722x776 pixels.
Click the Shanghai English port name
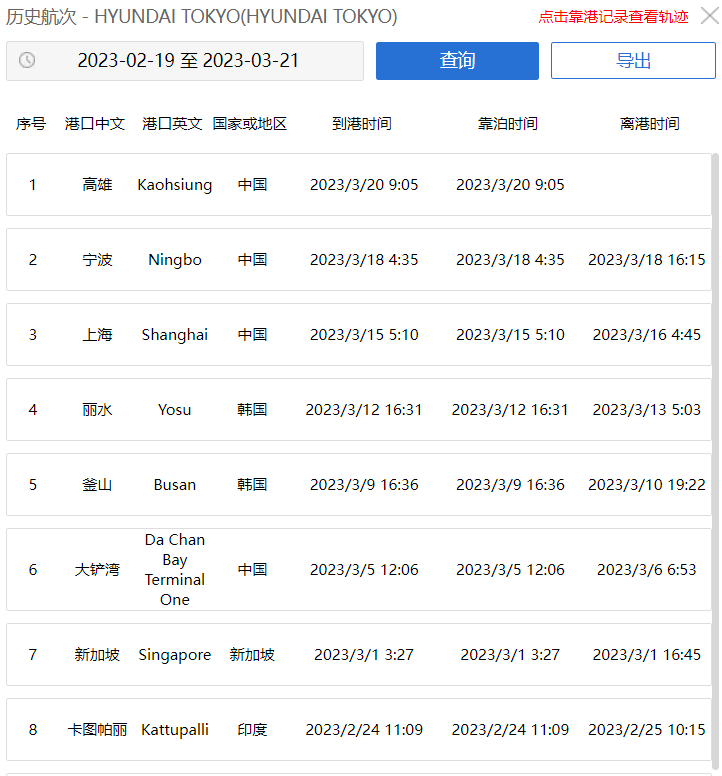175,335
